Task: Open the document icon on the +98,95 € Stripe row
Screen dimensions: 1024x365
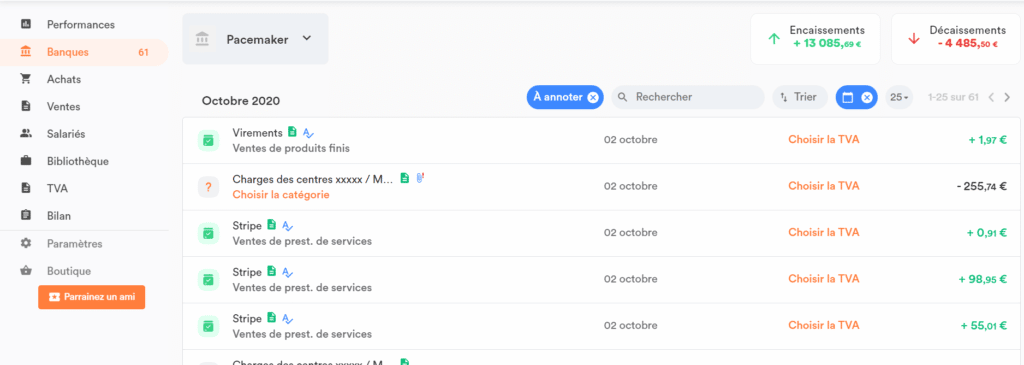Action: [x=272, y=272]
